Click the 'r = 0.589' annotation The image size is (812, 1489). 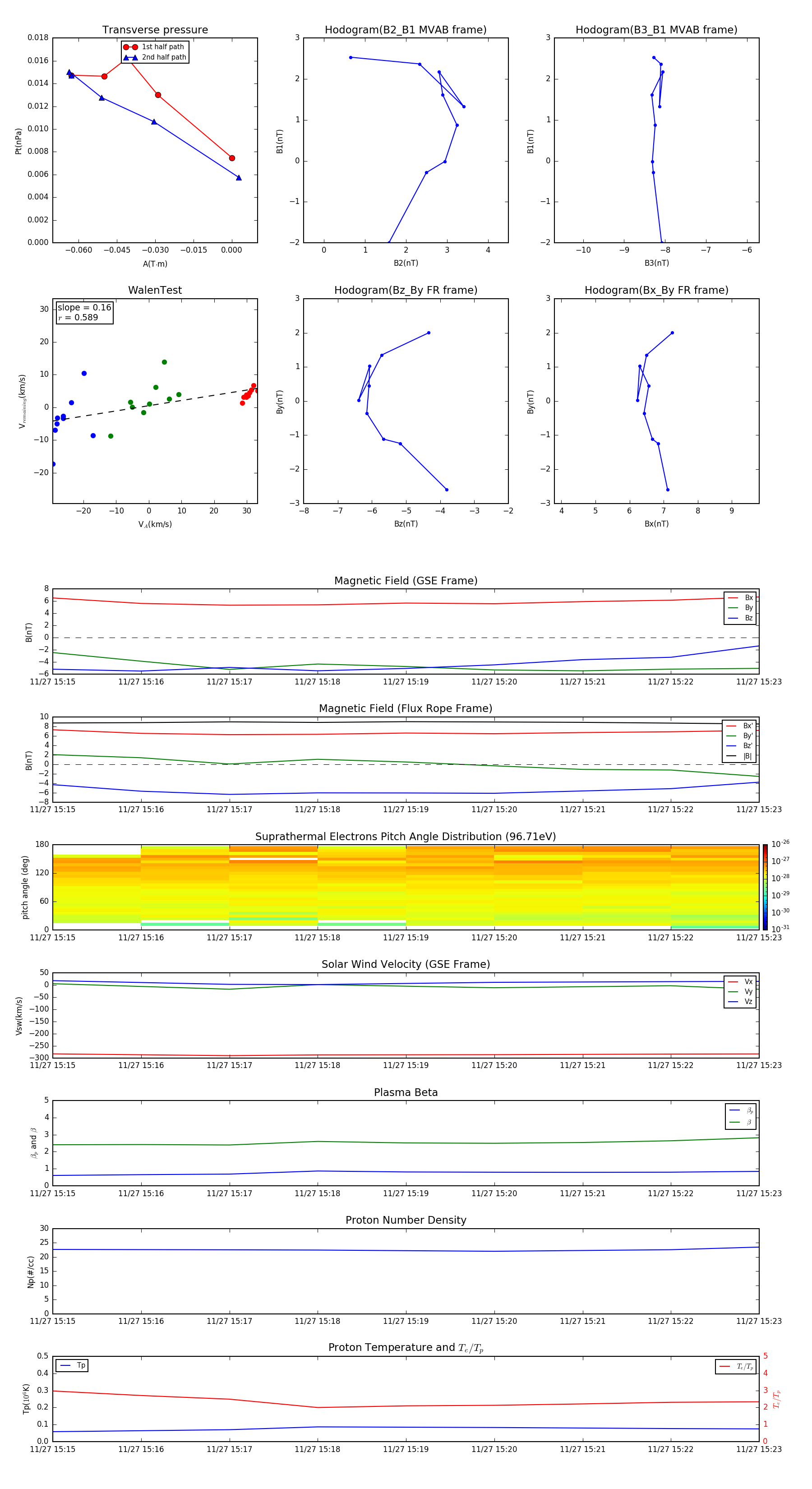point(78,317)
